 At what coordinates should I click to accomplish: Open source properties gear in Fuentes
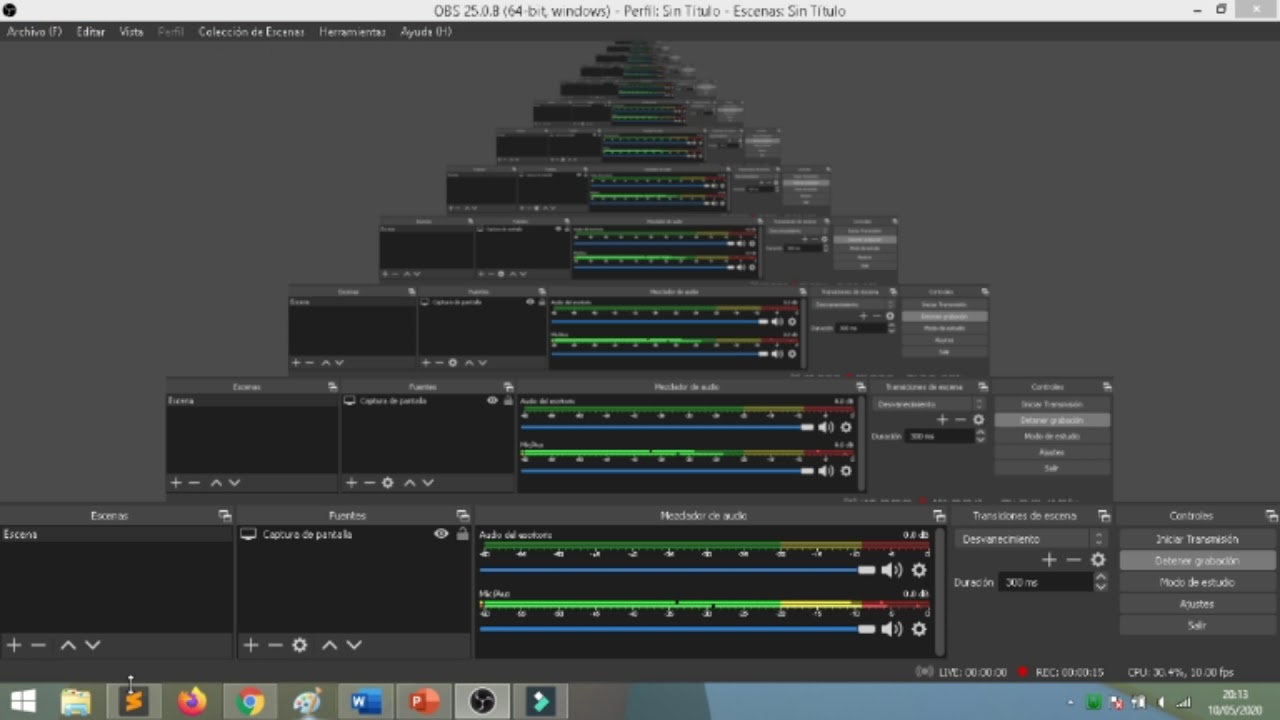[300, 645]
